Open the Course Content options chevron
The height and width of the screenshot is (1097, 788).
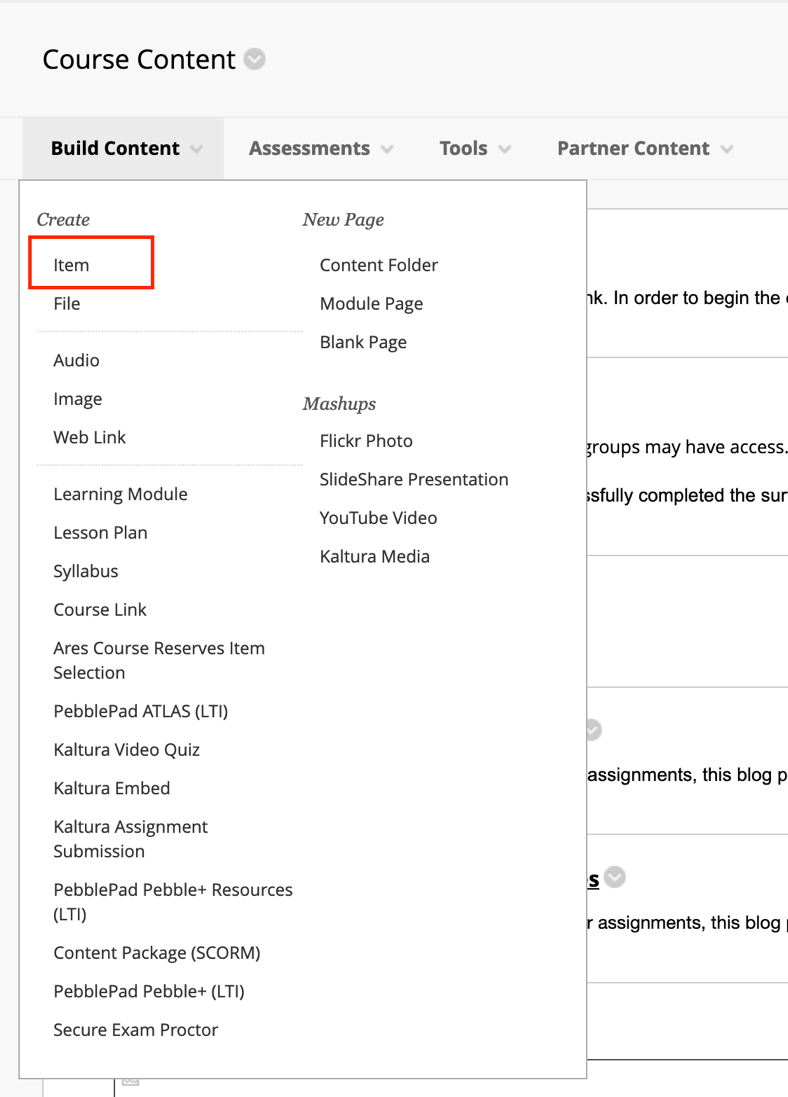[255, 60]
